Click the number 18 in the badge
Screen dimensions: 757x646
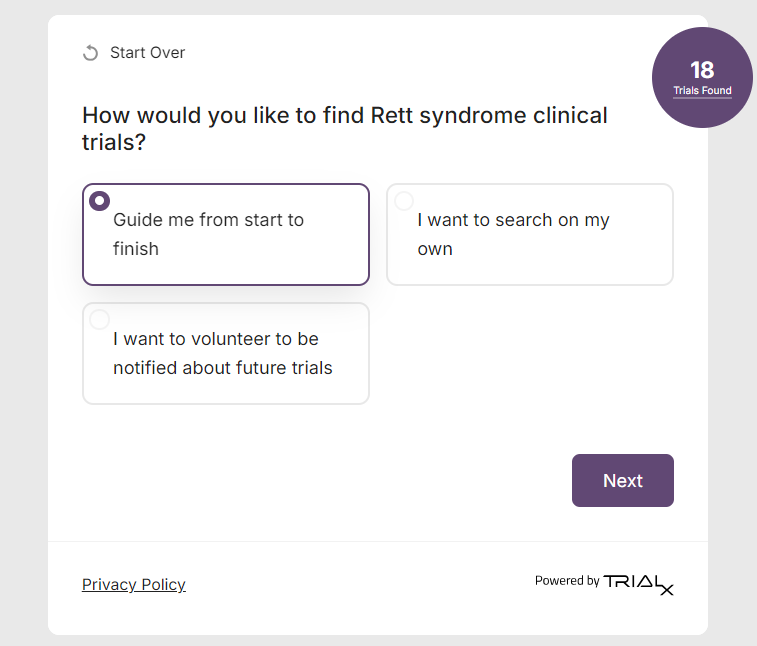click(x=702, y=69)
